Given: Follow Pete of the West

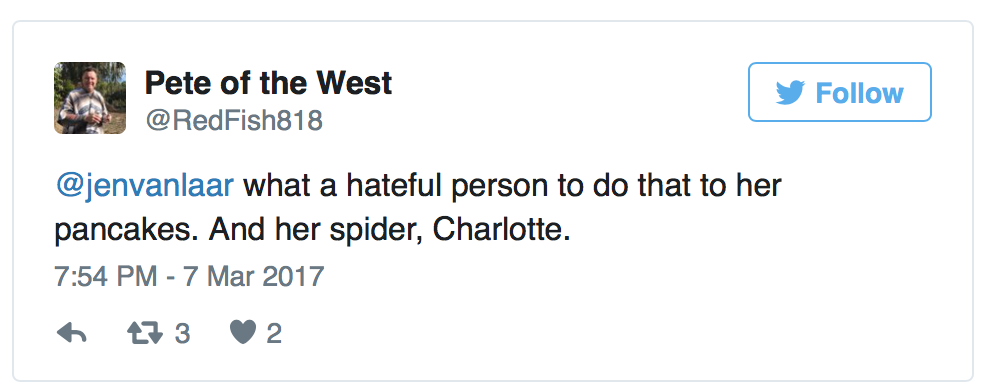Looking at the screenshot, I should [839, 92].
